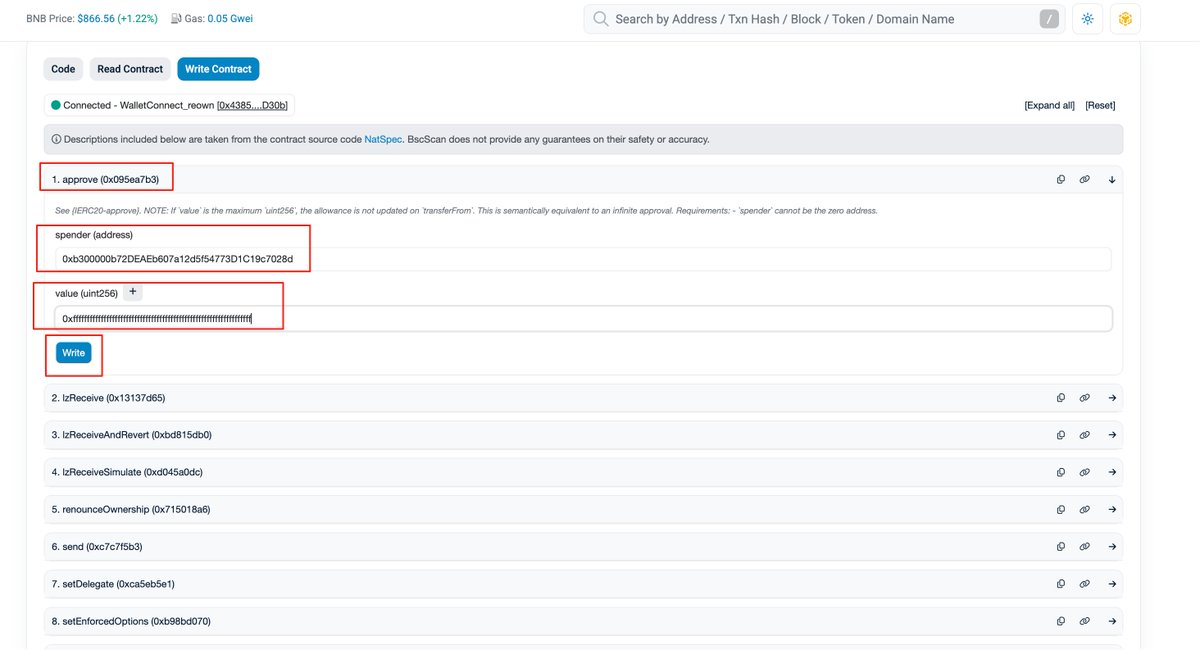This screenshot has width=1200, height=650.
Task: Focus the spender address input field
Action: [x=583, y=259]
